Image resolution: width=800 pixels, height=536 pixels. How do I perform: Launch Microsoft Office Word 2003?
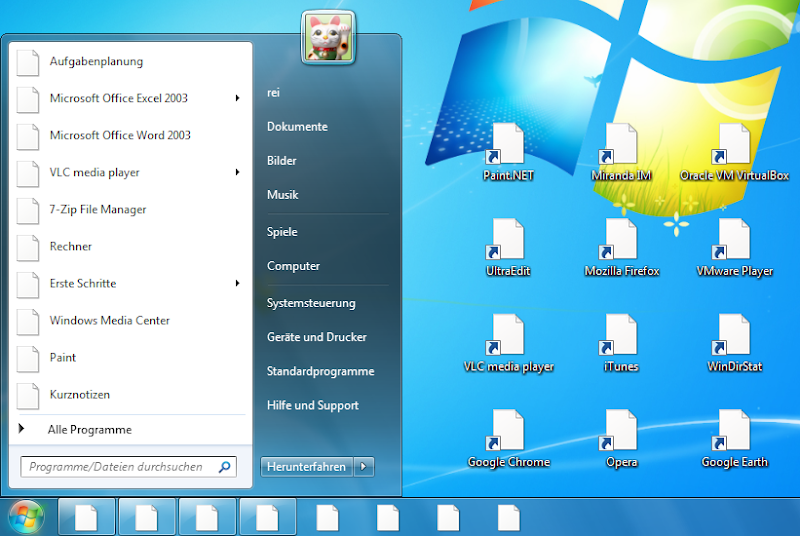(x=131, y=136)
